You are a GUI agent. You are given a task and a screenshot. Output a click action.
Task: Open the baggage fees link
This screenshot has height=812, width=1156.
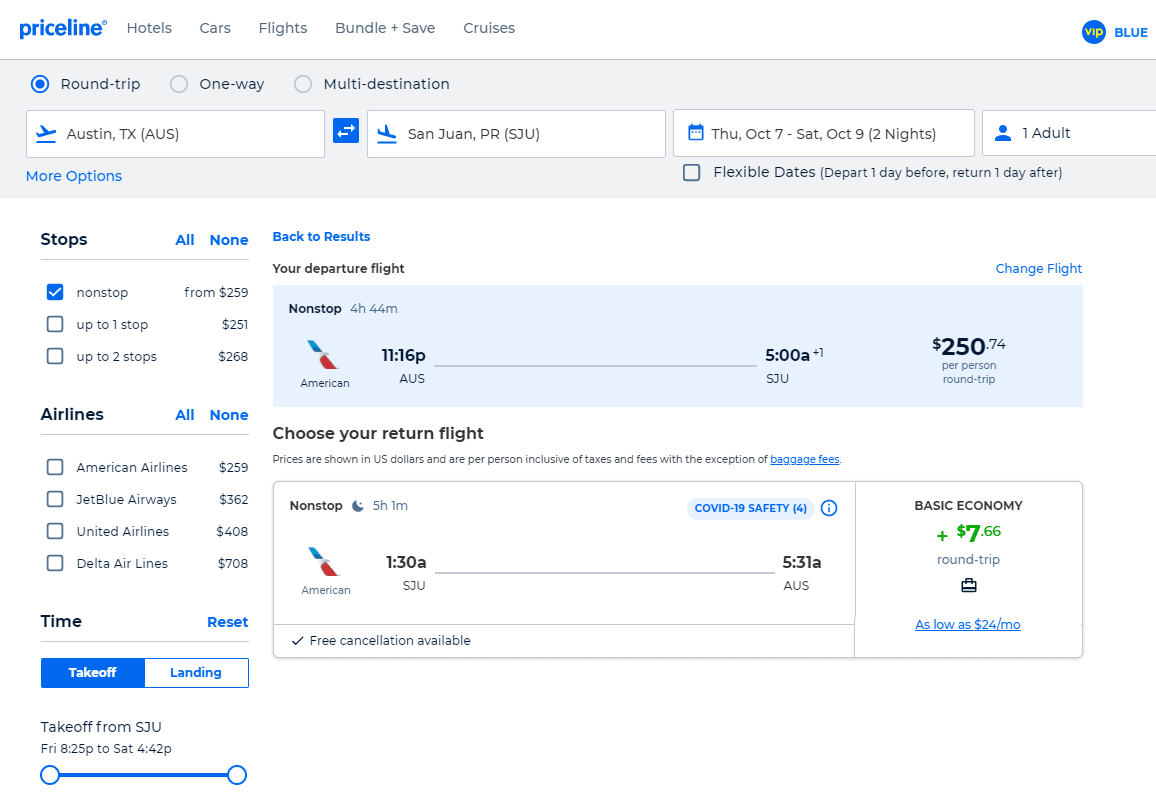804,459
